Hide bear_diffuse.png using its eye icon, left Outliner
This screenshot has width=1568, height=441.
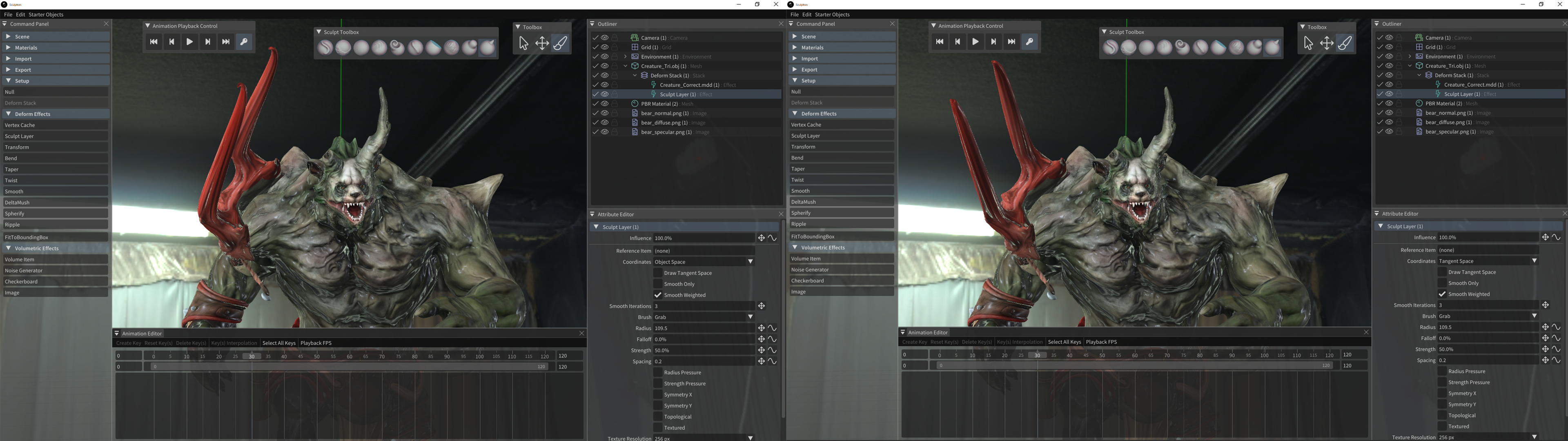[x=605, y=122]
